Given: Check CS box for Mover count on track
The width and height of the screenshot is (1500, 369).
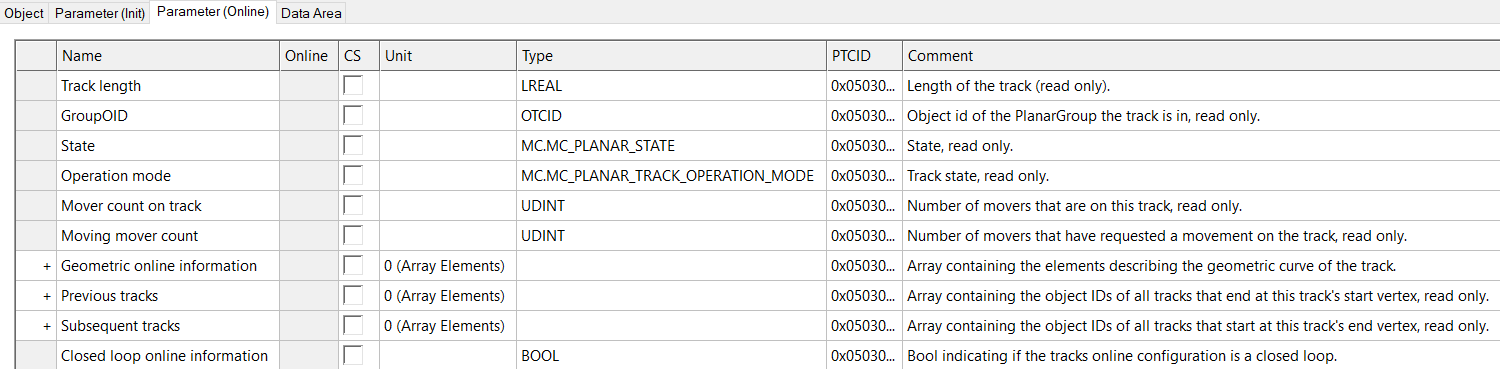Looking at the screenshot, I should [353, 206].
